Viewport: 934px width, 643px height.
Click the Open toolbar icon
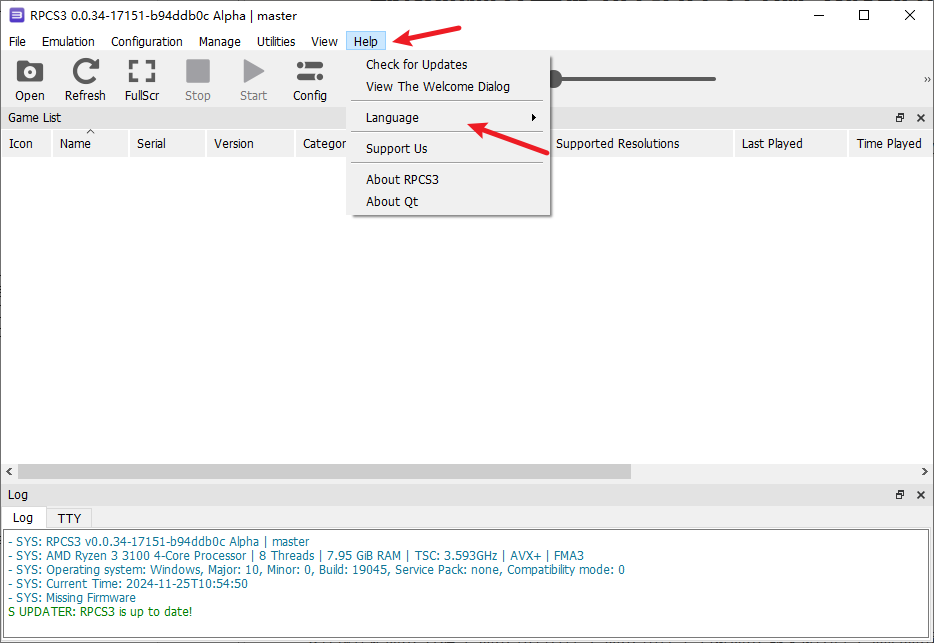coord(30,80)
